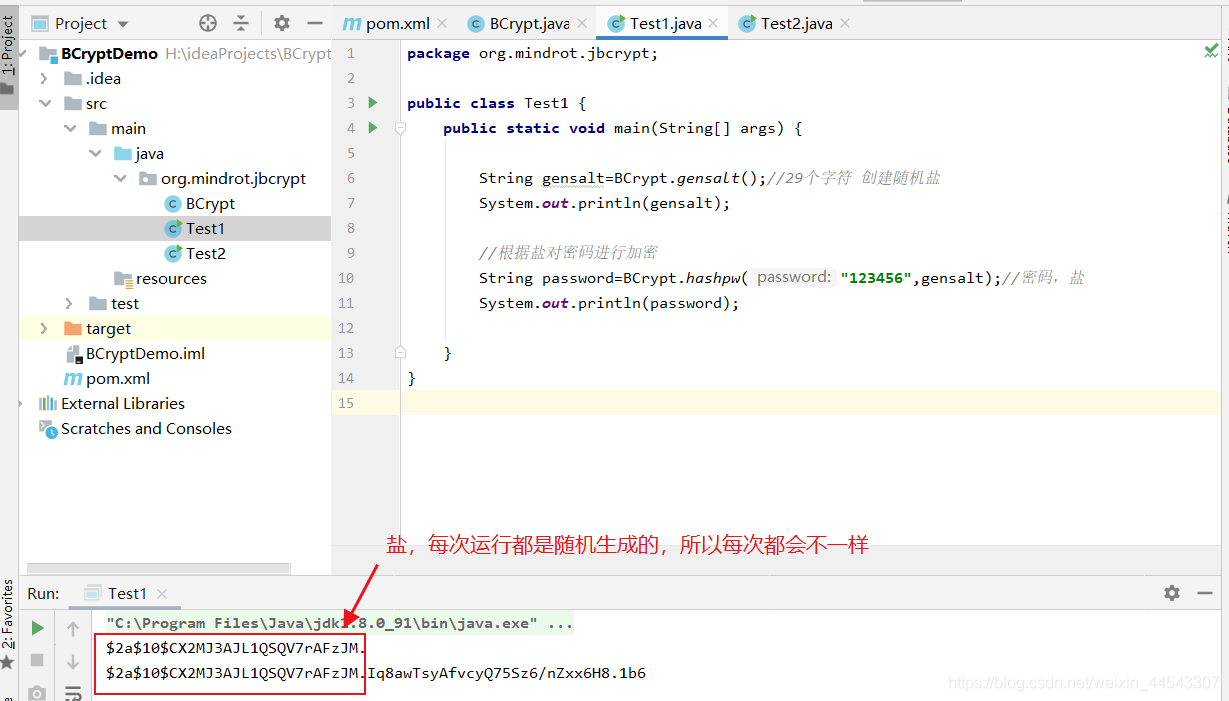Collapse the src folder
The image size is (1229, 701).
(44, 103)
